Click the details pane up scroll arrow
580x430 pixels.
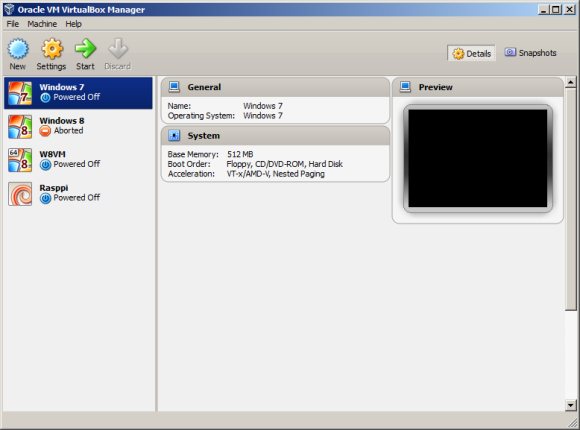pos(570,82)
